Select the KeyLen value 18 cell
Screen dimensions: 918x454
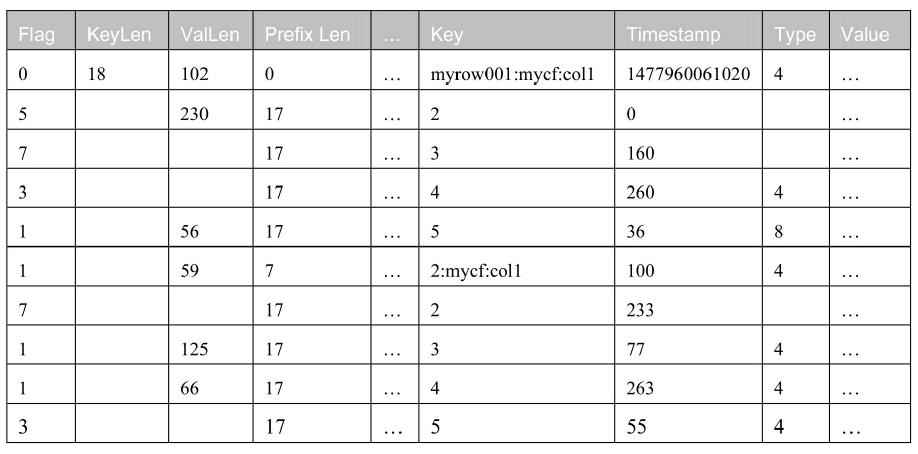coord(122,70)
